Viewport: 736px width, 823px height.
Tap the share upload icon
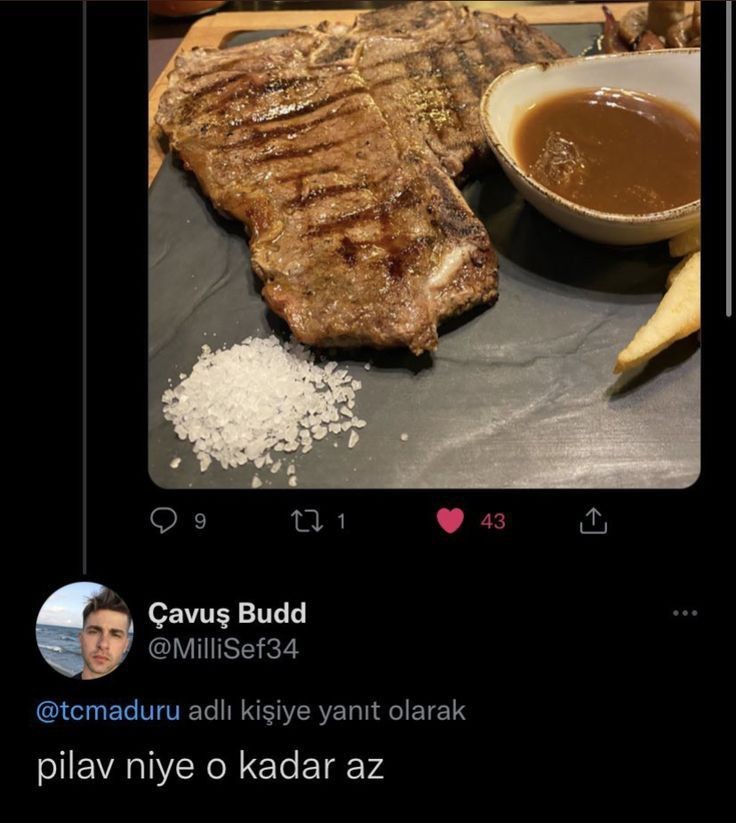tap(593, 521)
